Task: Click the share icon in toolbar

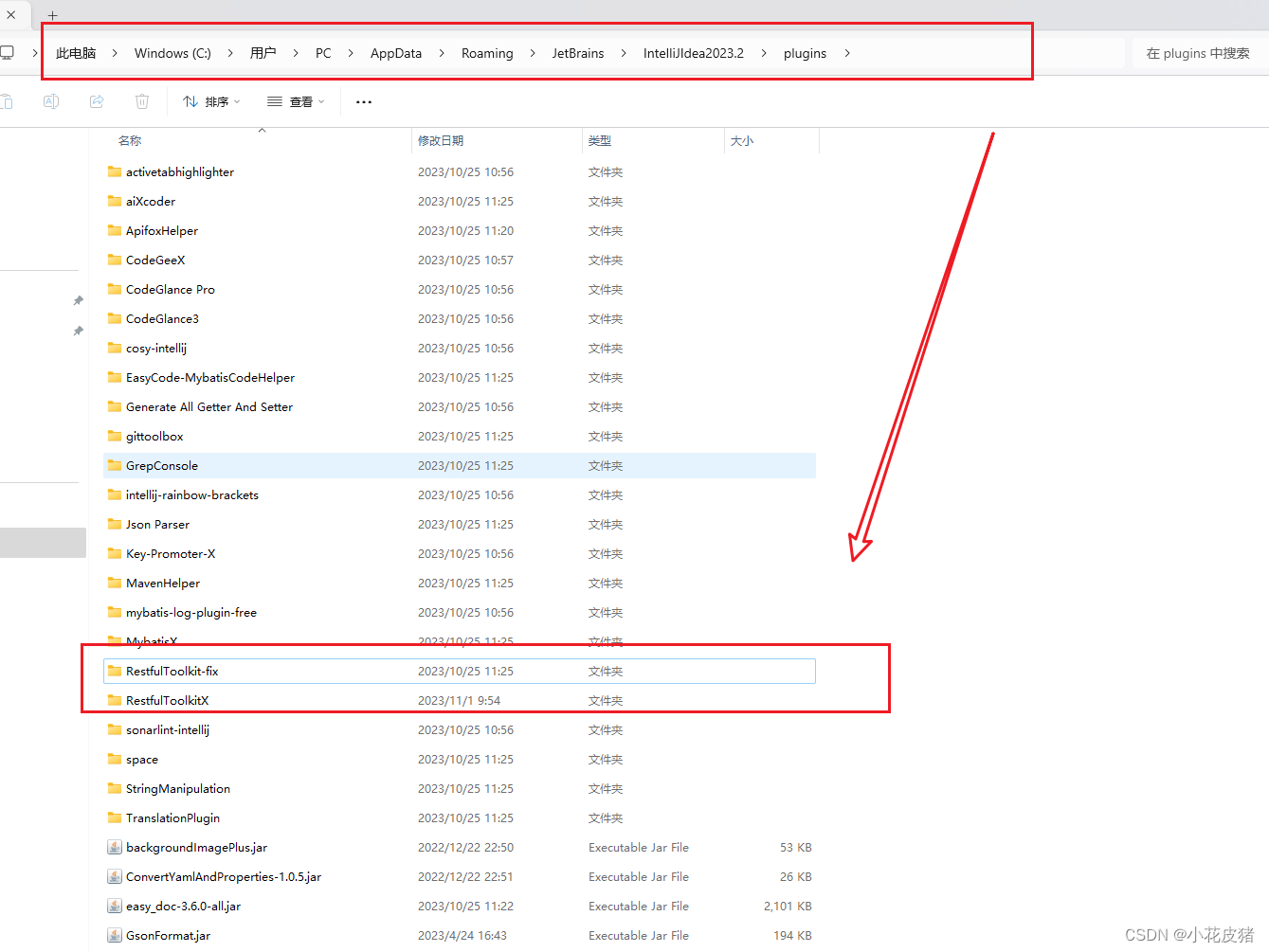Action: click(97, 101)
